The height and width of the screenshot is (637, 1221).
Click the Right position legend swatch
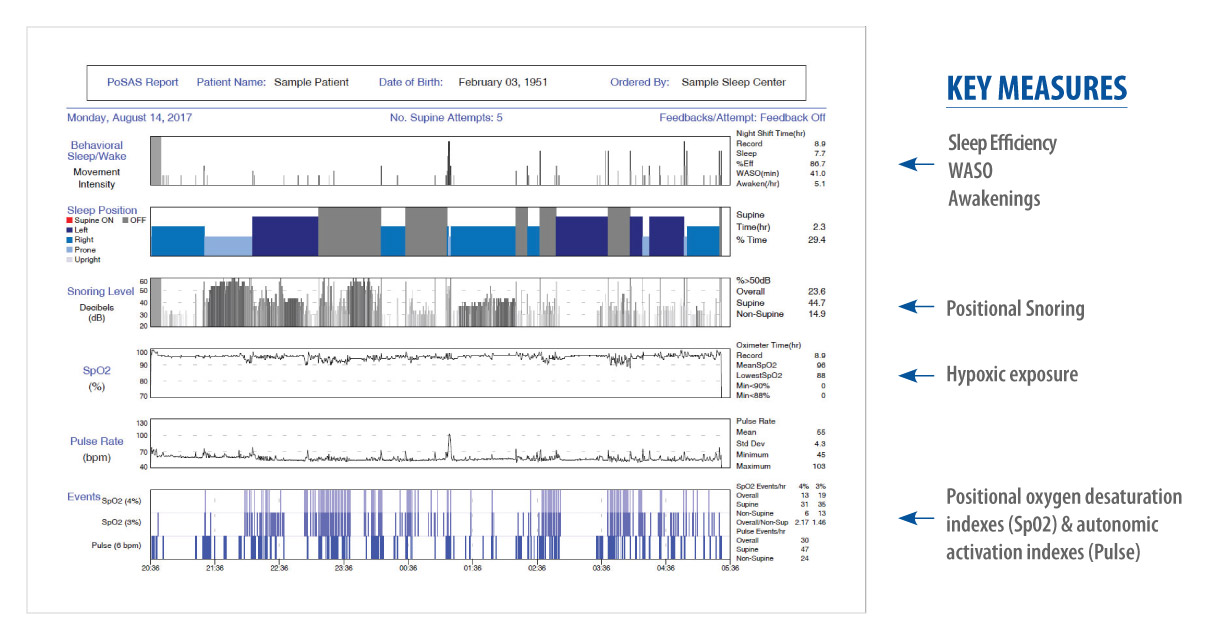tap(71, 240)
